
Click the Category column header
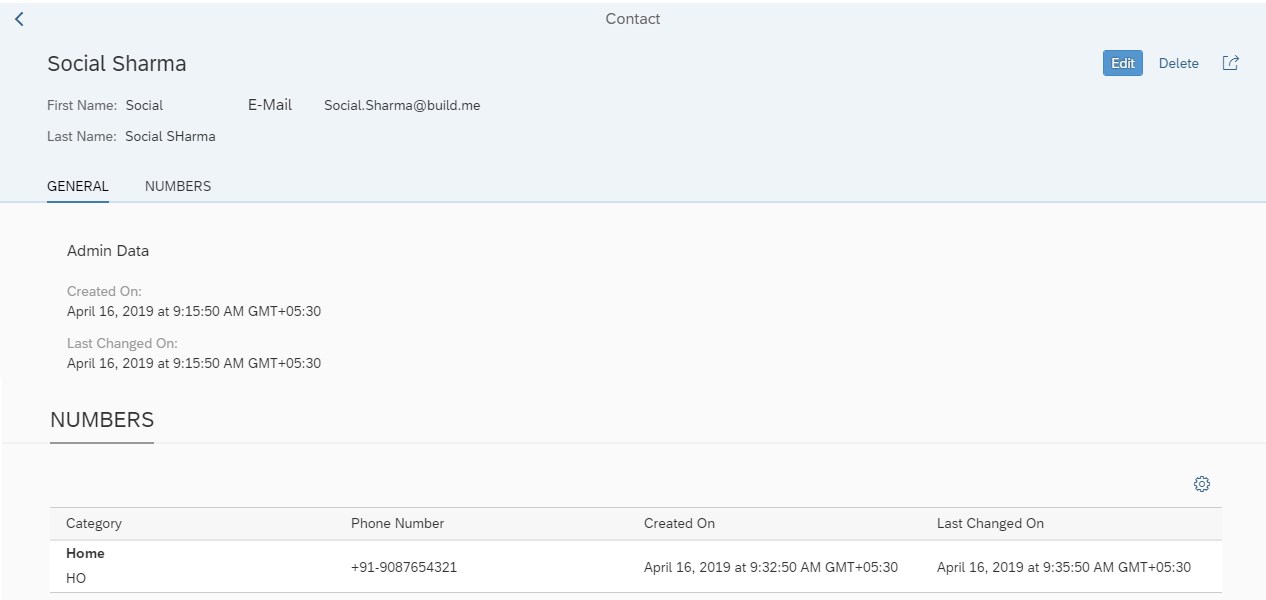[x=94, y=523]
